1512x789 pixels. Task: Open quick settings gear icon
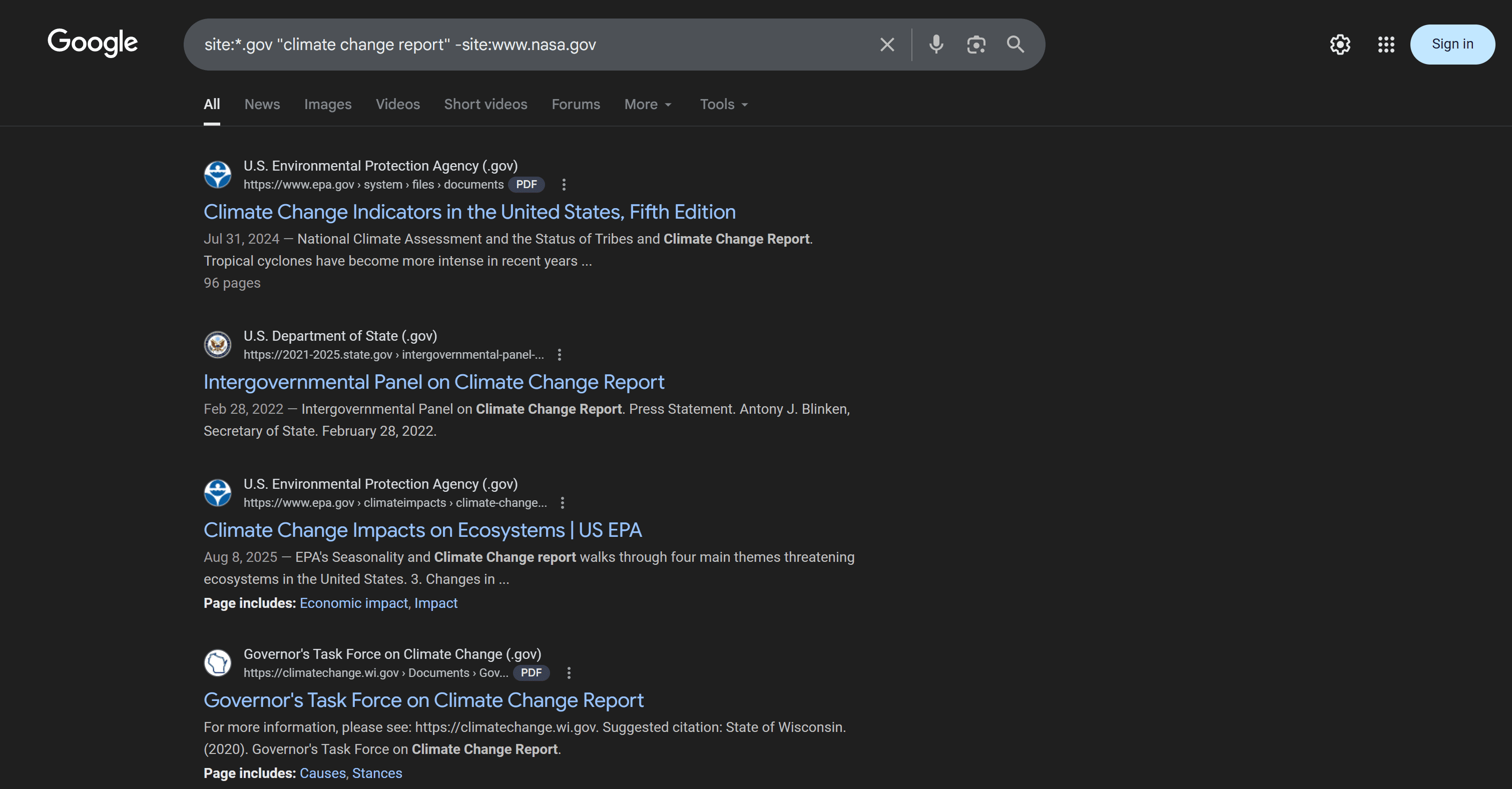[1340, 44]
